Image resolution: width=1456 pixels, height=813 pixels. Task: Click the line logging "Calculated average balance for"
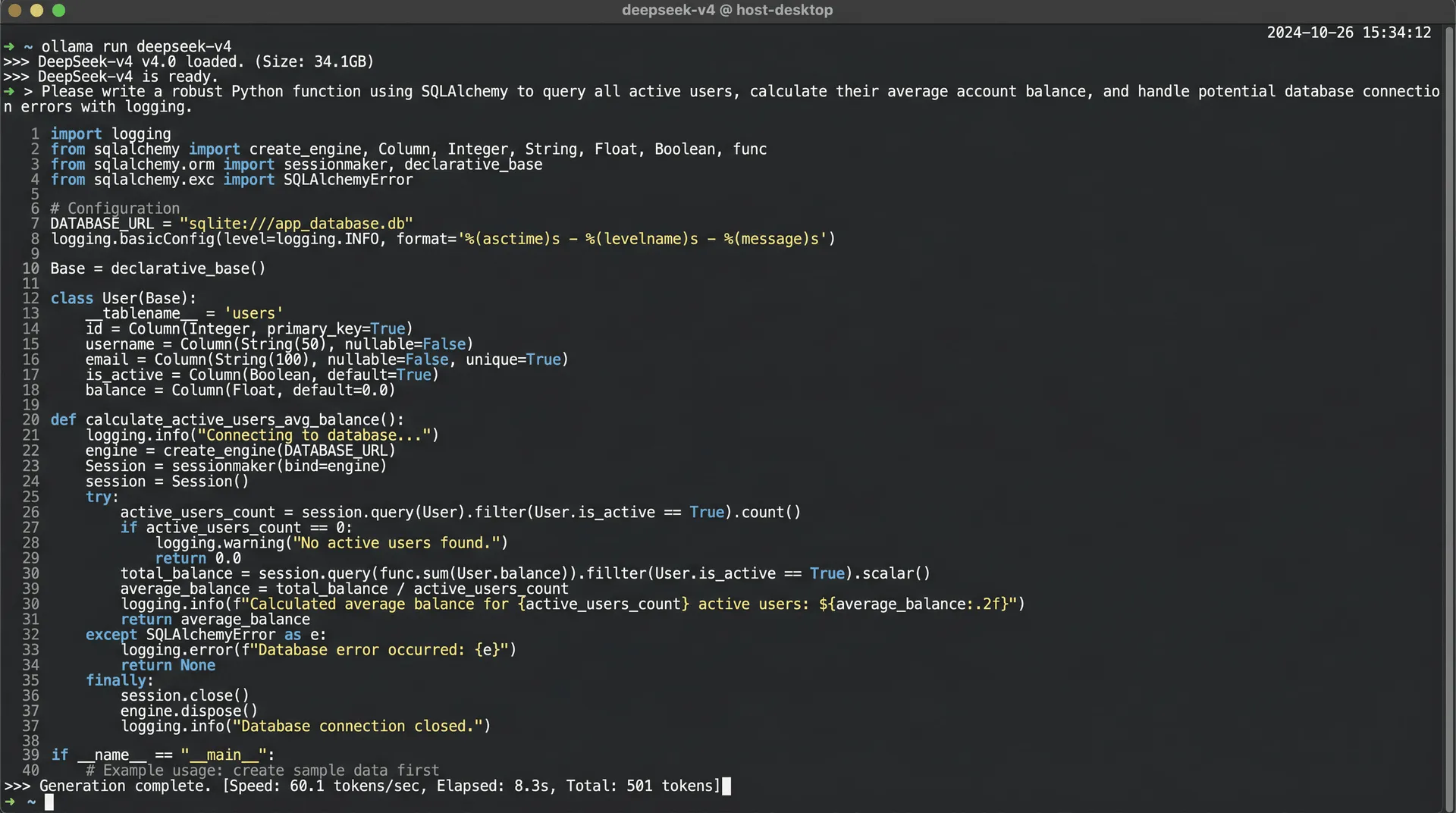coord(573,604)
